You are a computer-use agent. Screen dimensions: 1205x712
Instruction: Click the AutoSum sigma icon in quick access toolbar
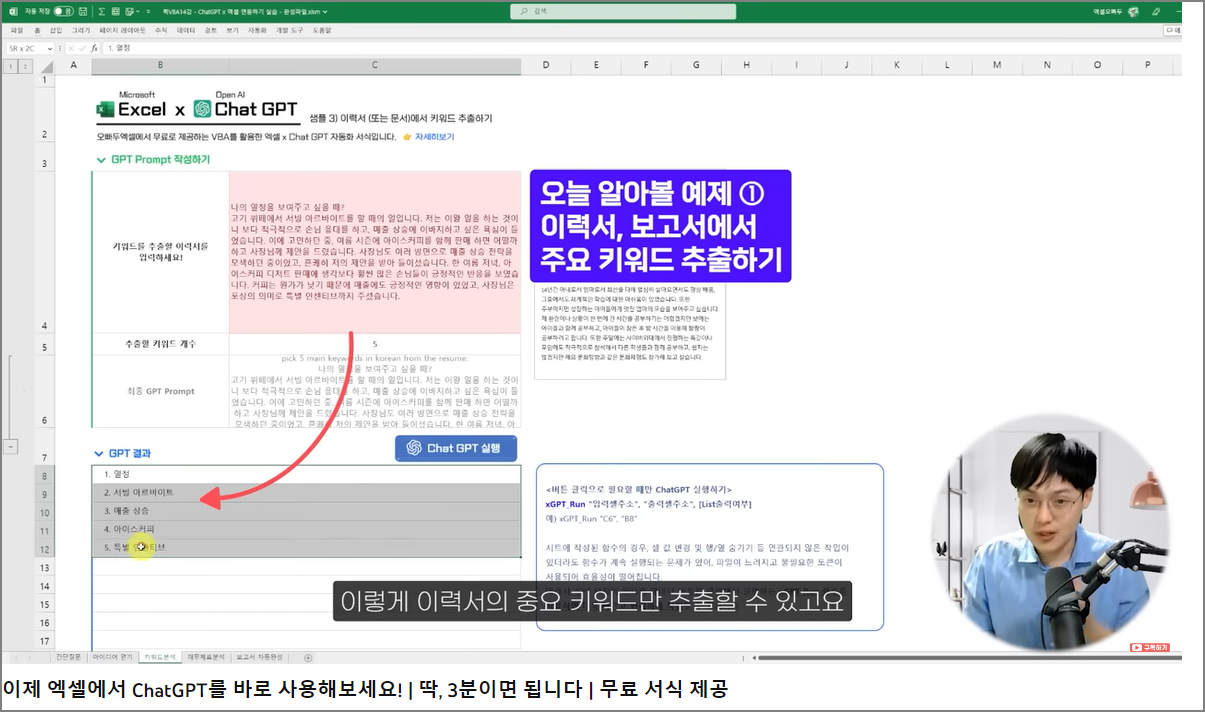pyautogui.click(x=103, y=11)
